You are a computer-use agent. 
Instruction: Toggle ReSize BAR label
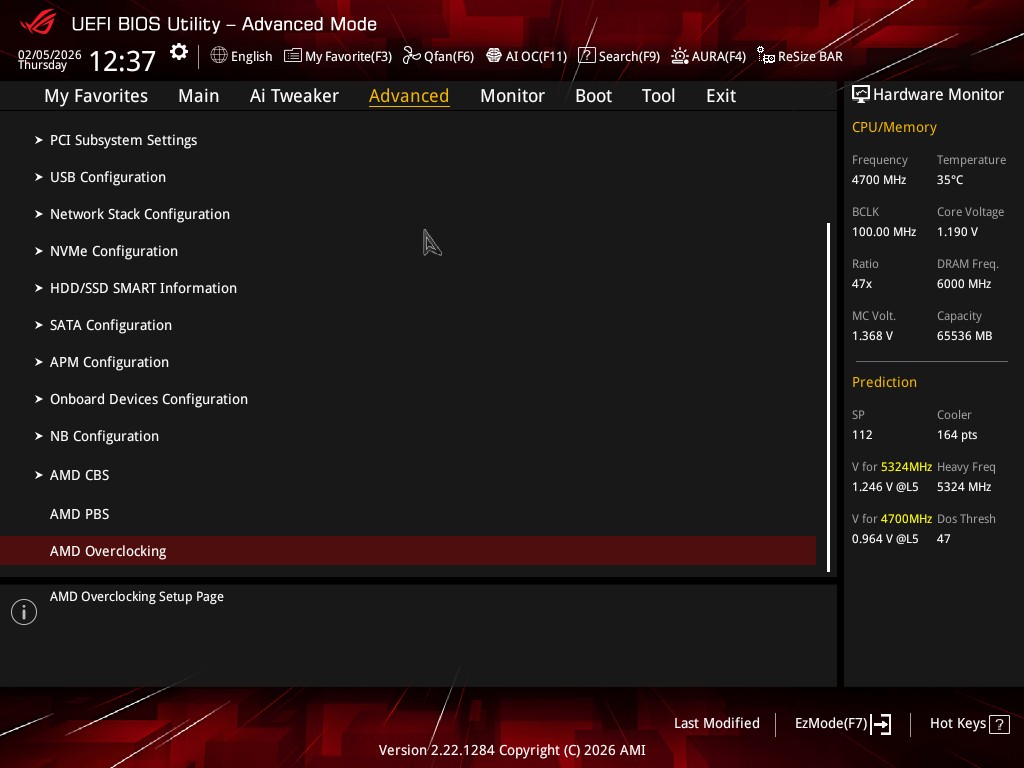(810, 57)
